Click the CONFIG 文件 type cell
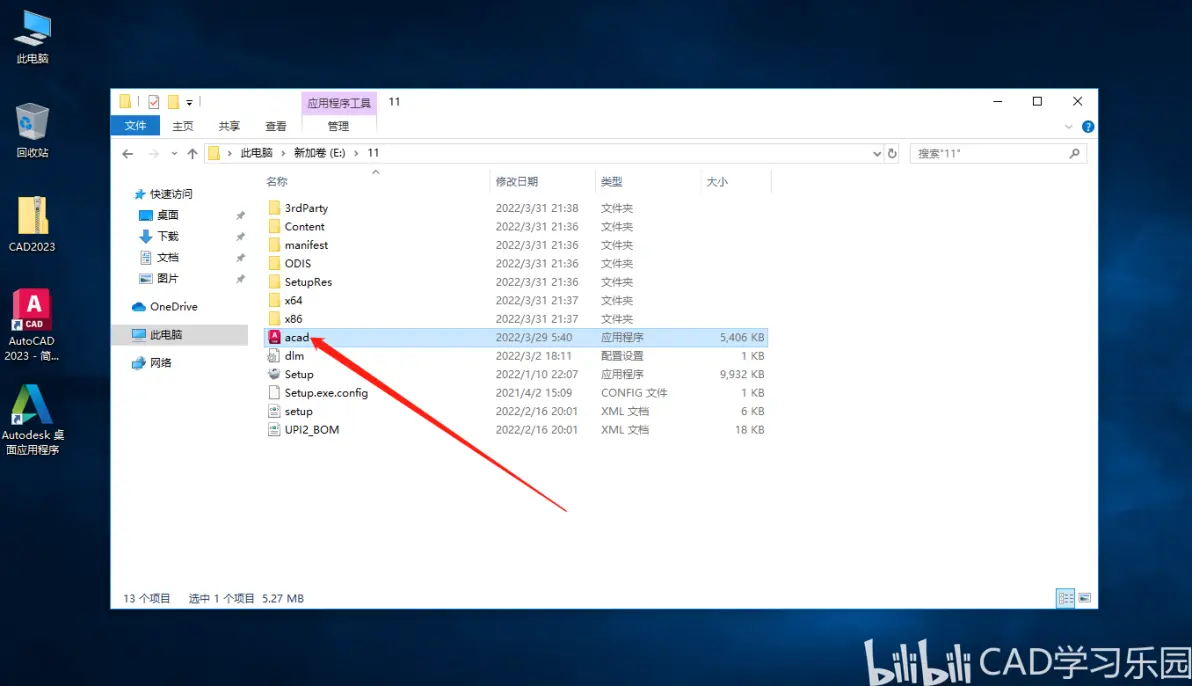Screen dimensions: 1192x686 tap(633, 393)
